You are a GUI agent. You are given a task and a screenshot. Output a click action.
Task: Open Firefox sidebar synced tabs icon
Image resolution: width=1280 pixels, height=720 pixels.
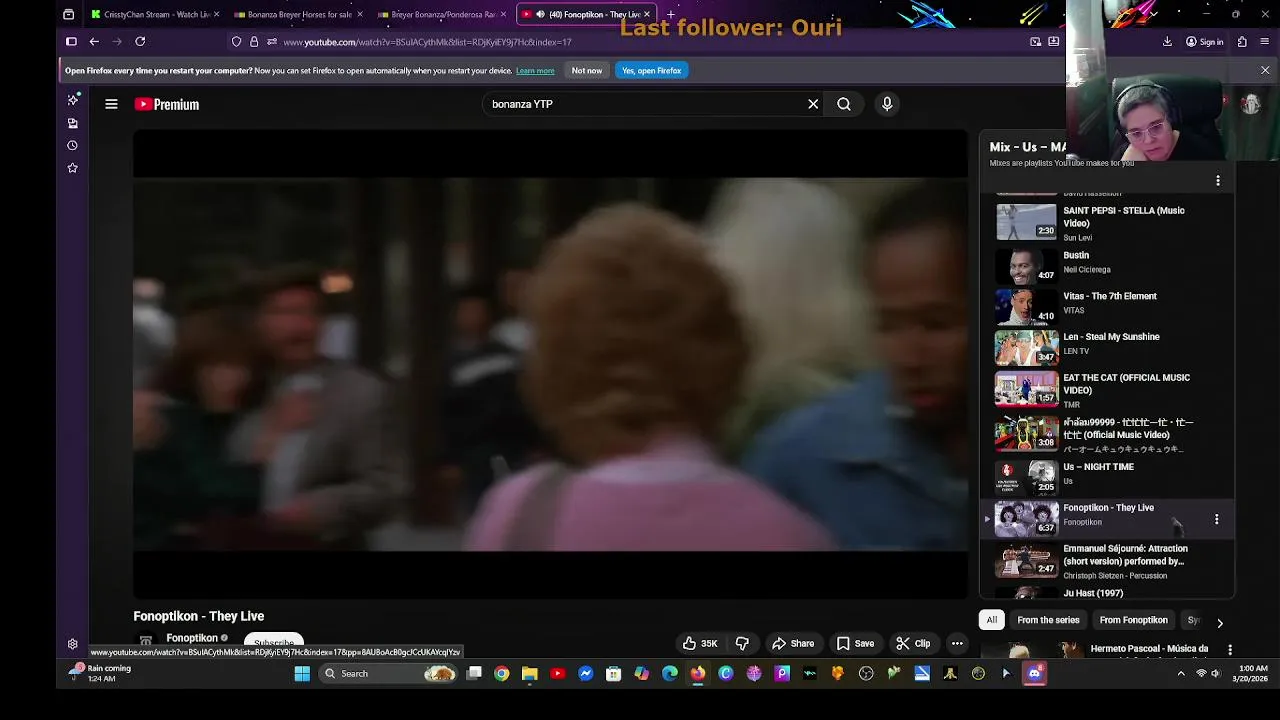(73, 123)
